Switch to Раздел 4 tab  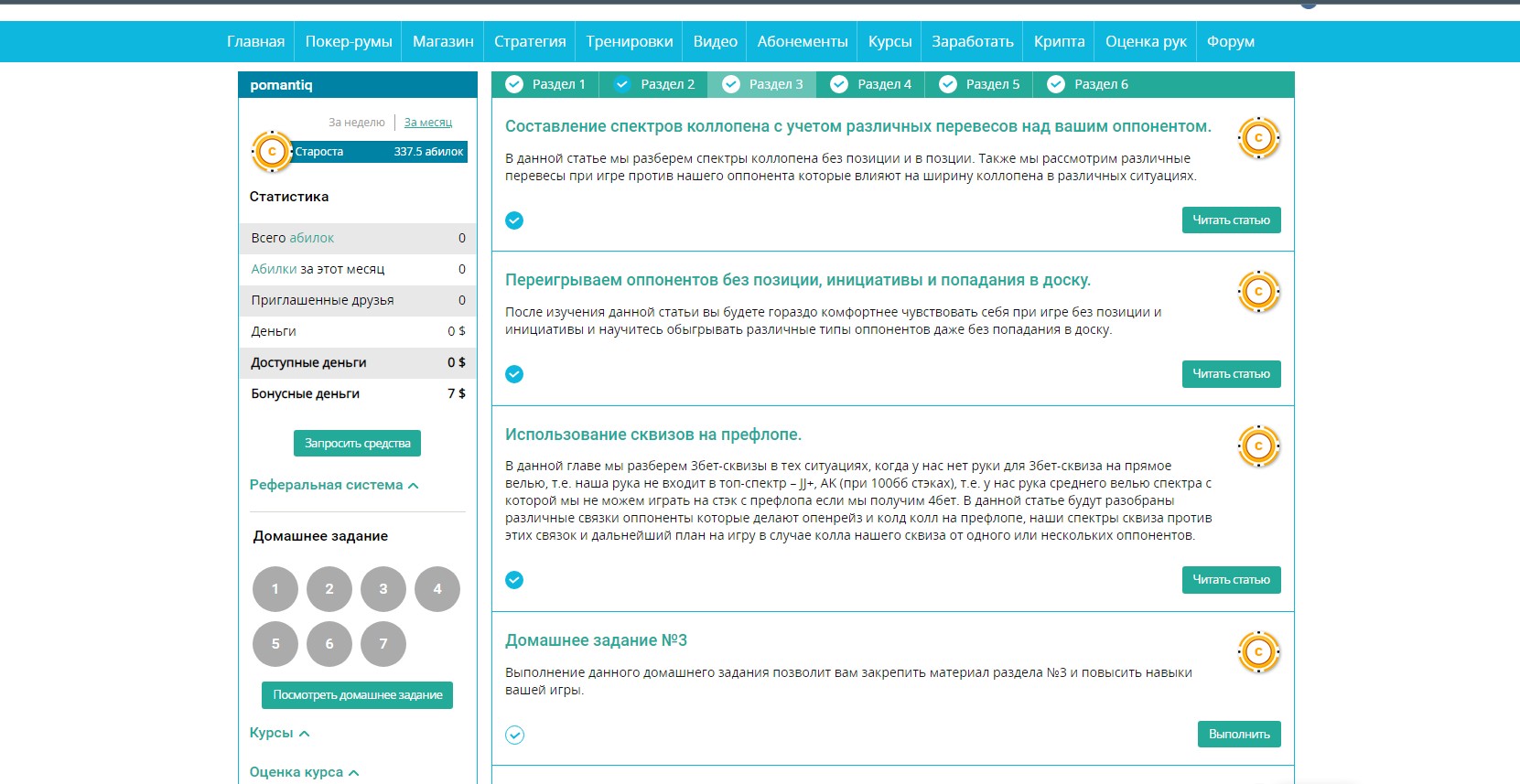tap(870, 84)
